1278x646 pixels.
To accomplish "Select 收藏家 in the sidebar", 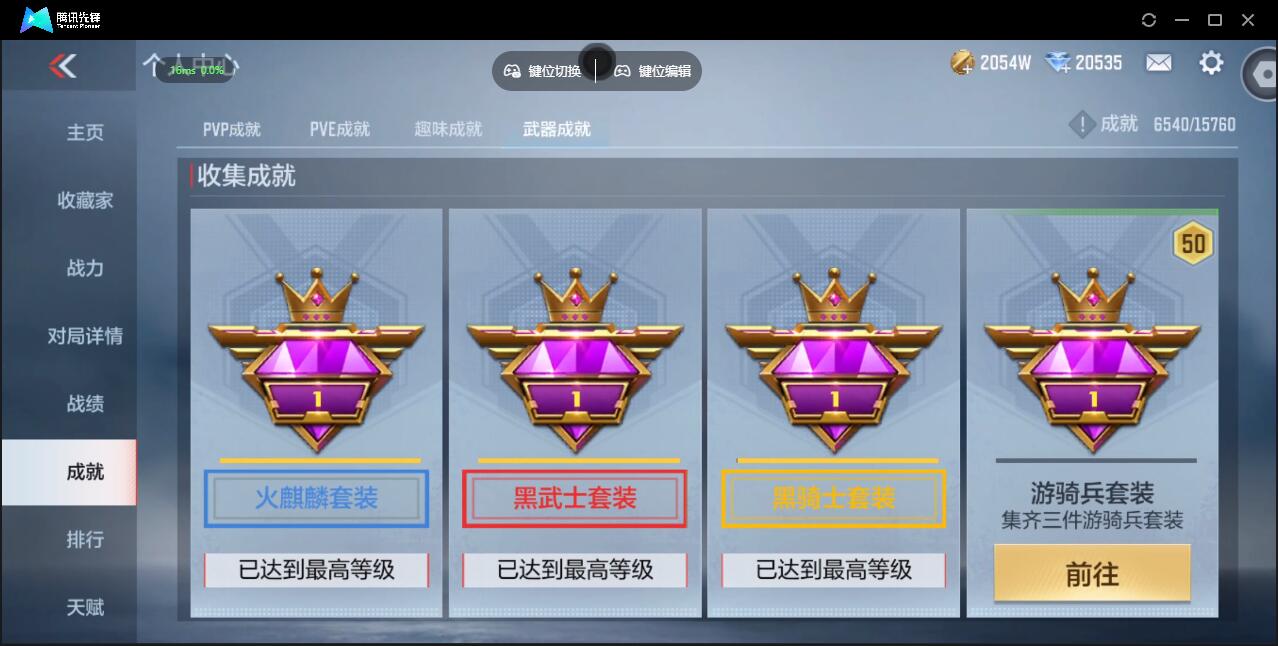I will click(x=85, y=200).
